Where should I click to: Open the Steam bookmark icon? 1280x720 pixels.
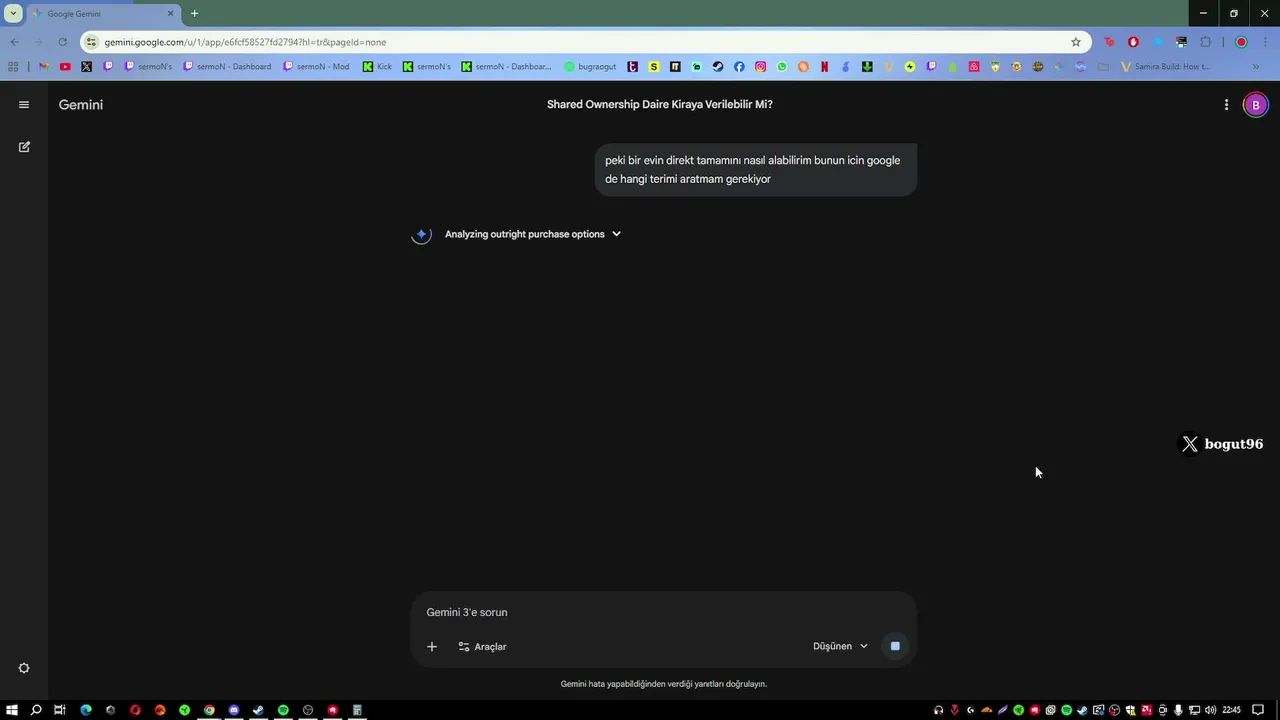(718, 67)
